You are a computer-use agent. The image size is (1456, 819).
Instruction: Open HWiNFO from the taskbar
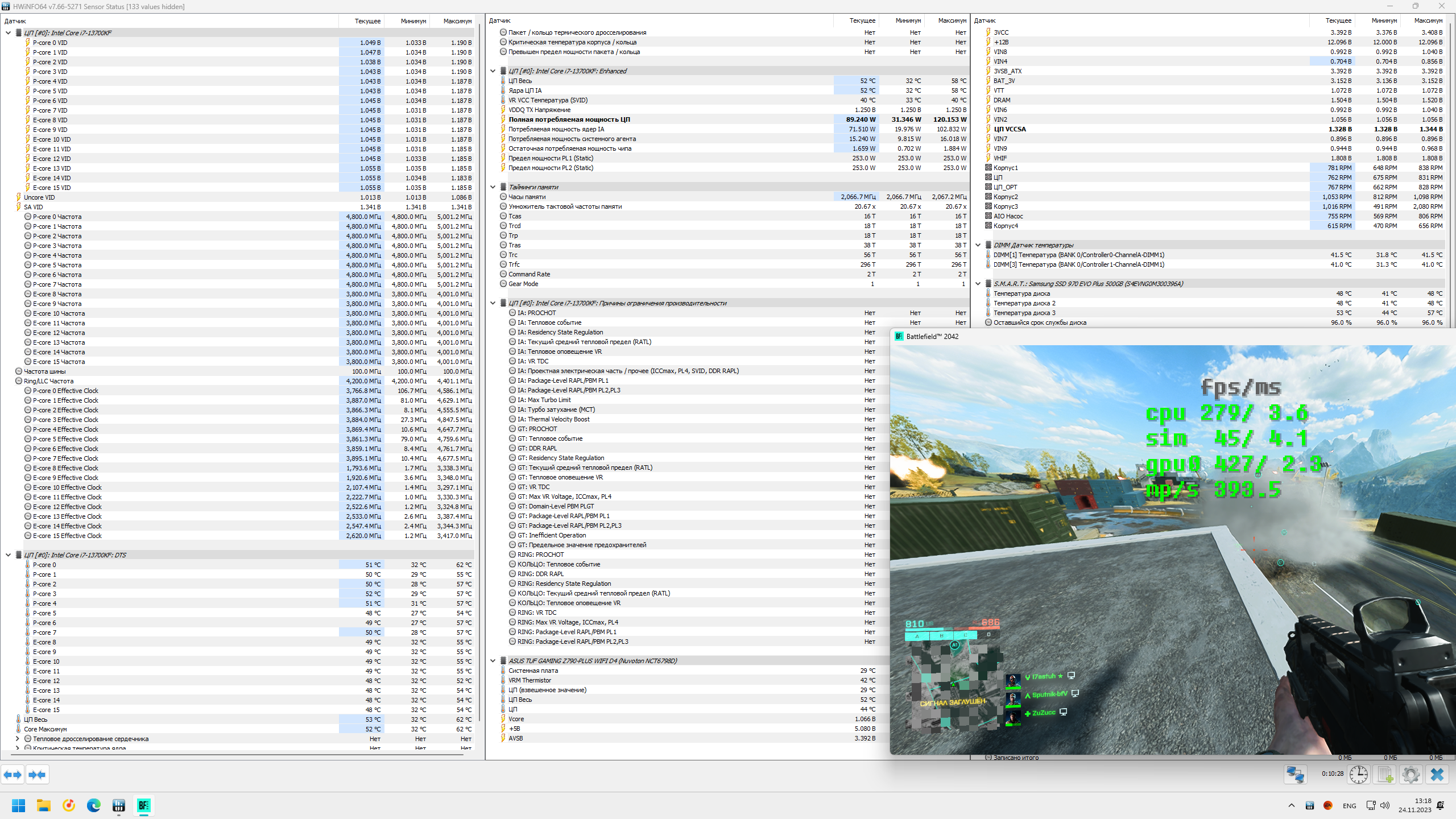[x=118, y=805]
